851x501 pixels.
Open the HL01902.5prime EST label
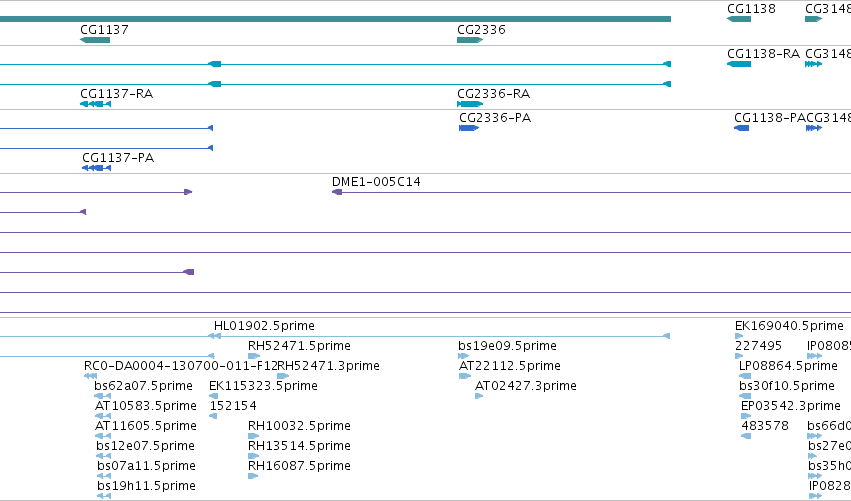(x=264, y=326)
